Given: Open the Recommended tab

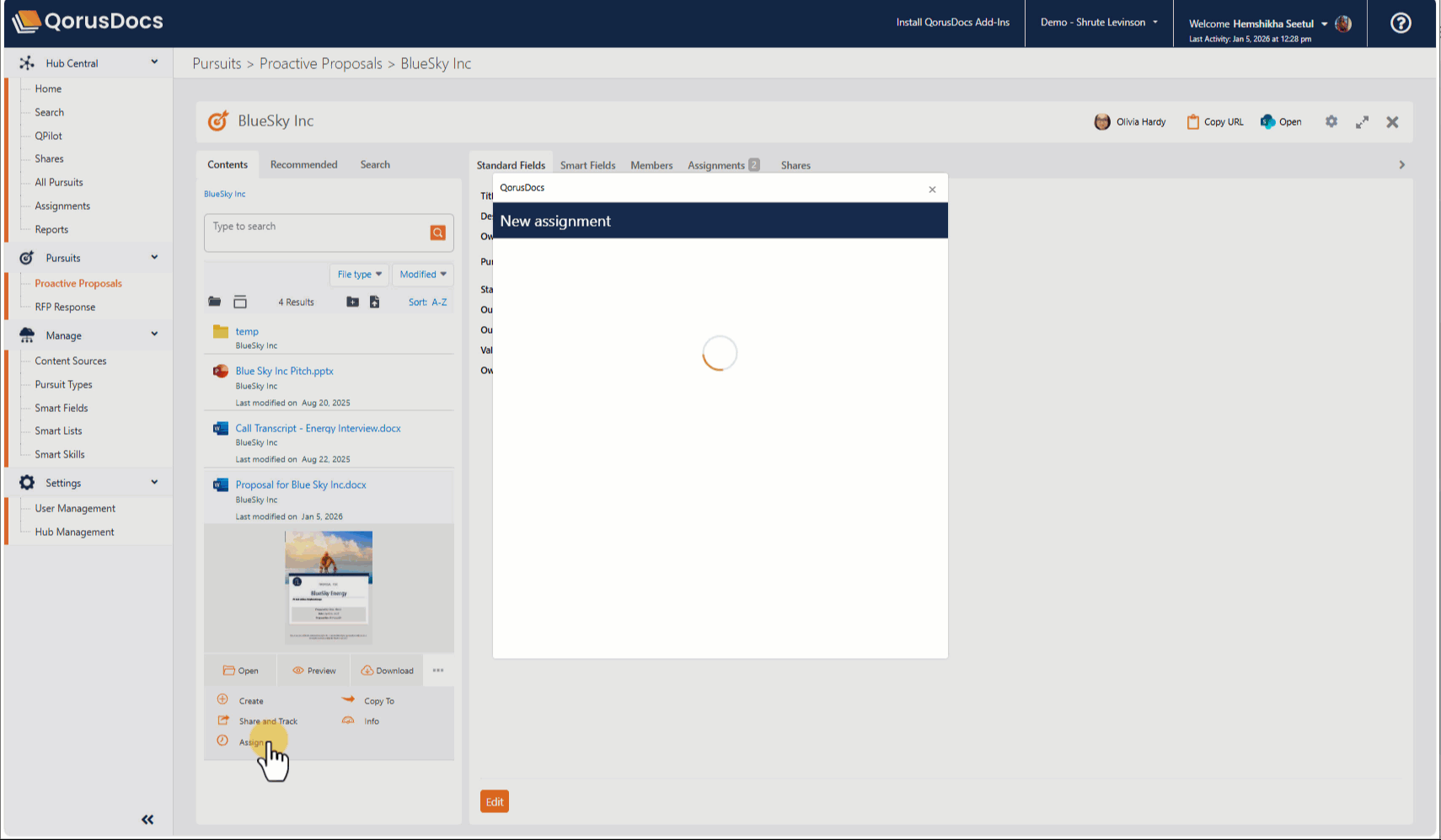Looking at the screenshot, I should (x=303, y=164).
